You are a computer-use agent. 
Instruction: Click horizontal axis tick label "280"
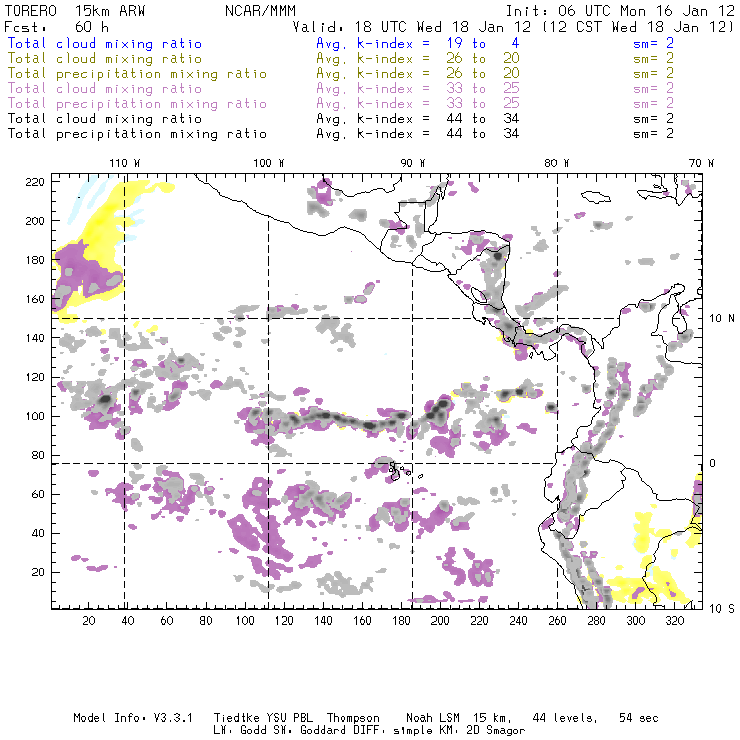[597, 621]
